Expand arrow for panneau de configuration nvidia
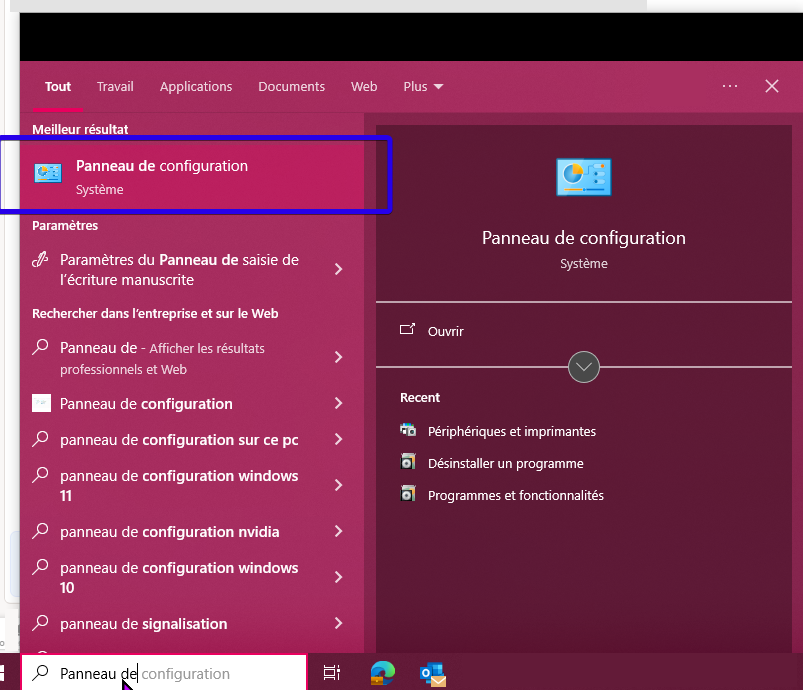This screenshot has width=803, height=690. [339, 531]
